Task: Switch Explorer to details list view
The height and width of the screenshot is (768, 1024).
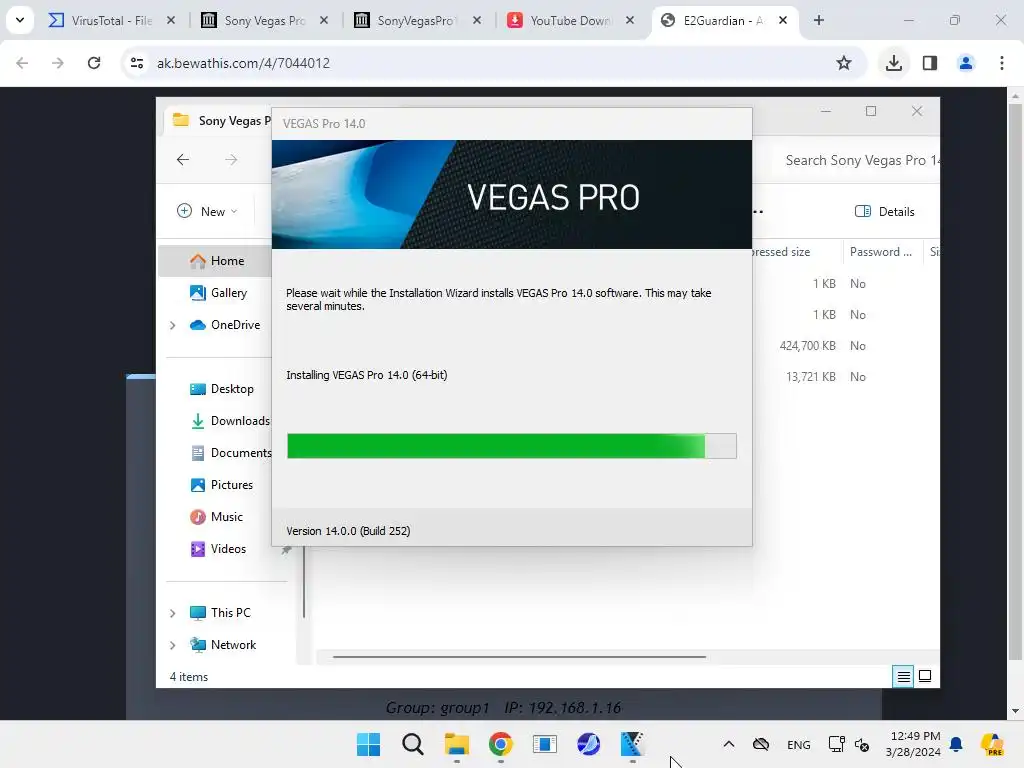Action: [x=903, y=676]
